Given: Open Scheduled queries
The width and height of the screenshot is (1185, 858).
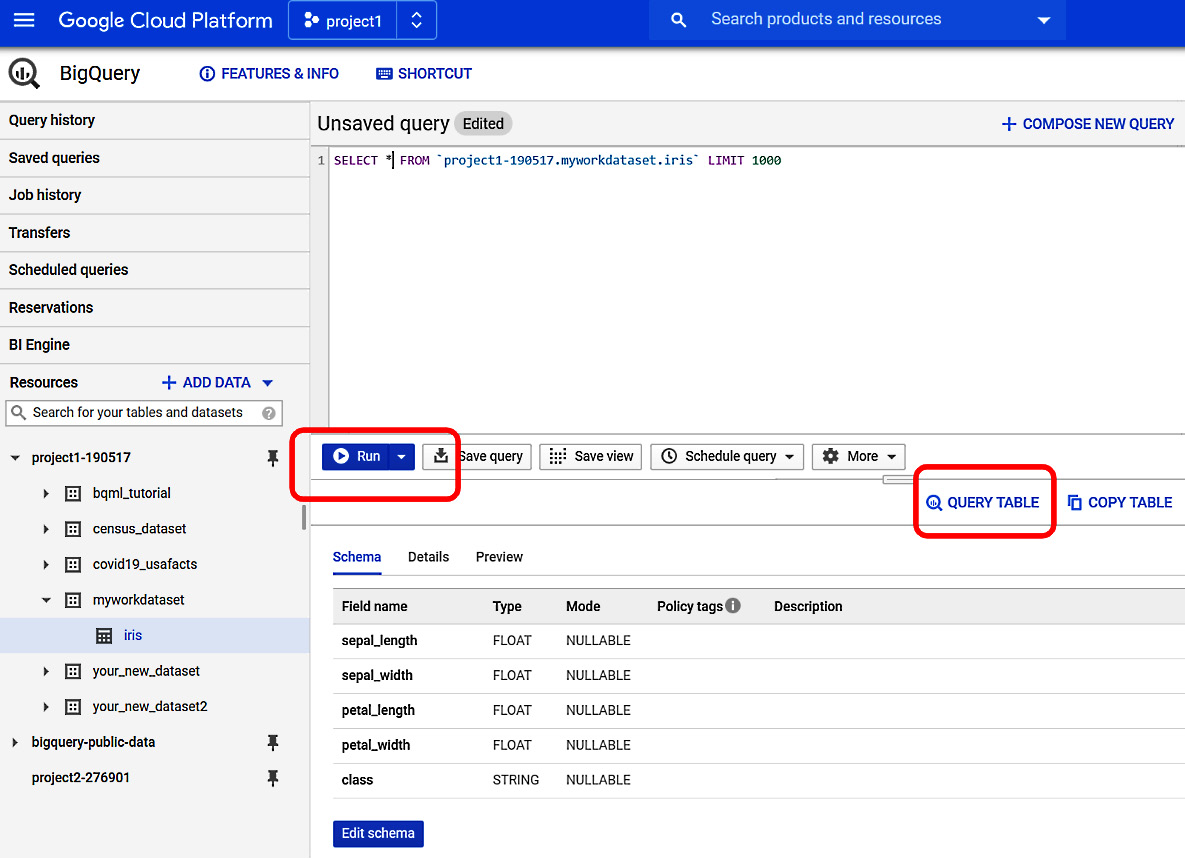Looking at the screenshot, I should pos(155,270).
